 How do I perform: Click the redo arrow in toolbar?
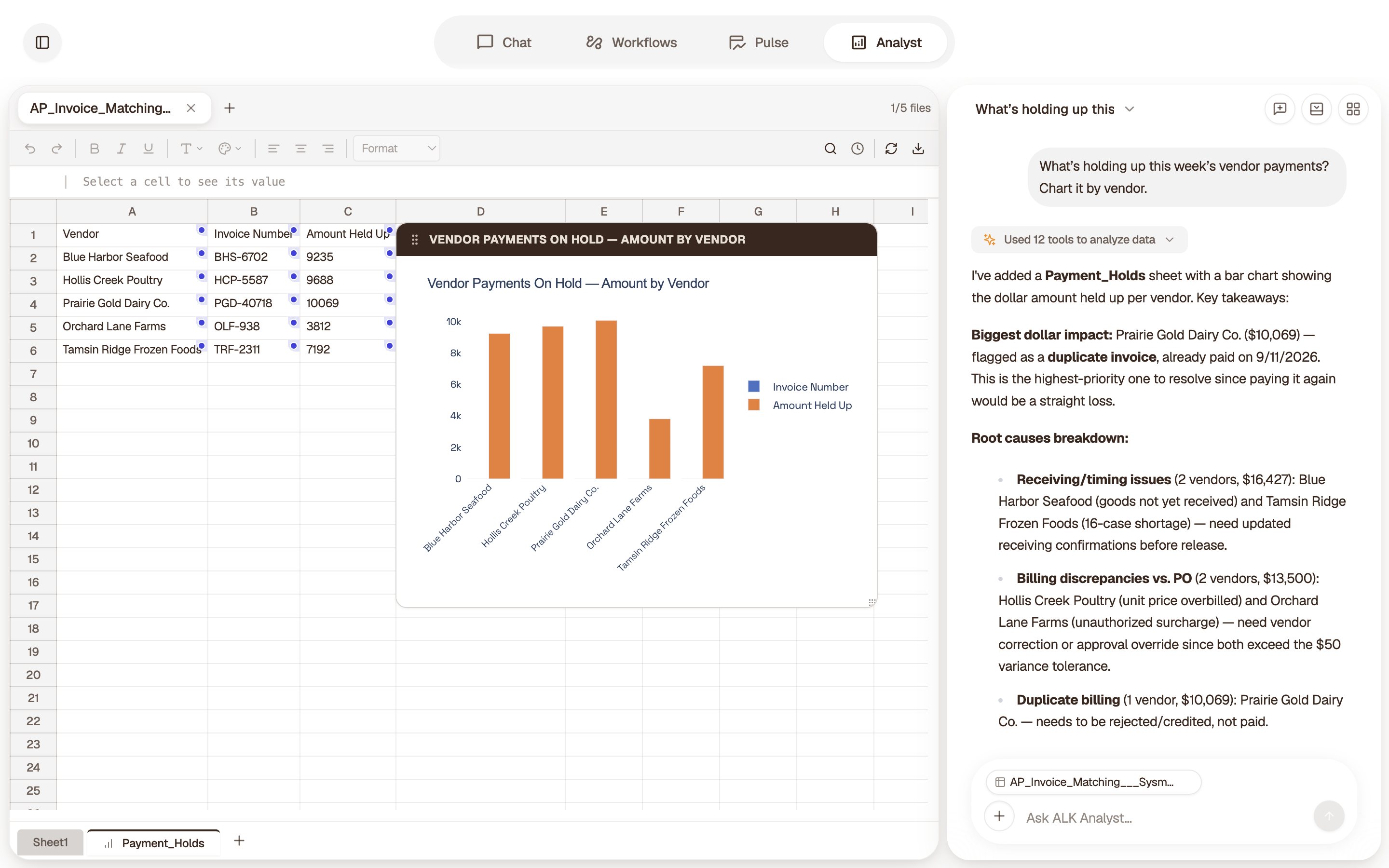56,149
